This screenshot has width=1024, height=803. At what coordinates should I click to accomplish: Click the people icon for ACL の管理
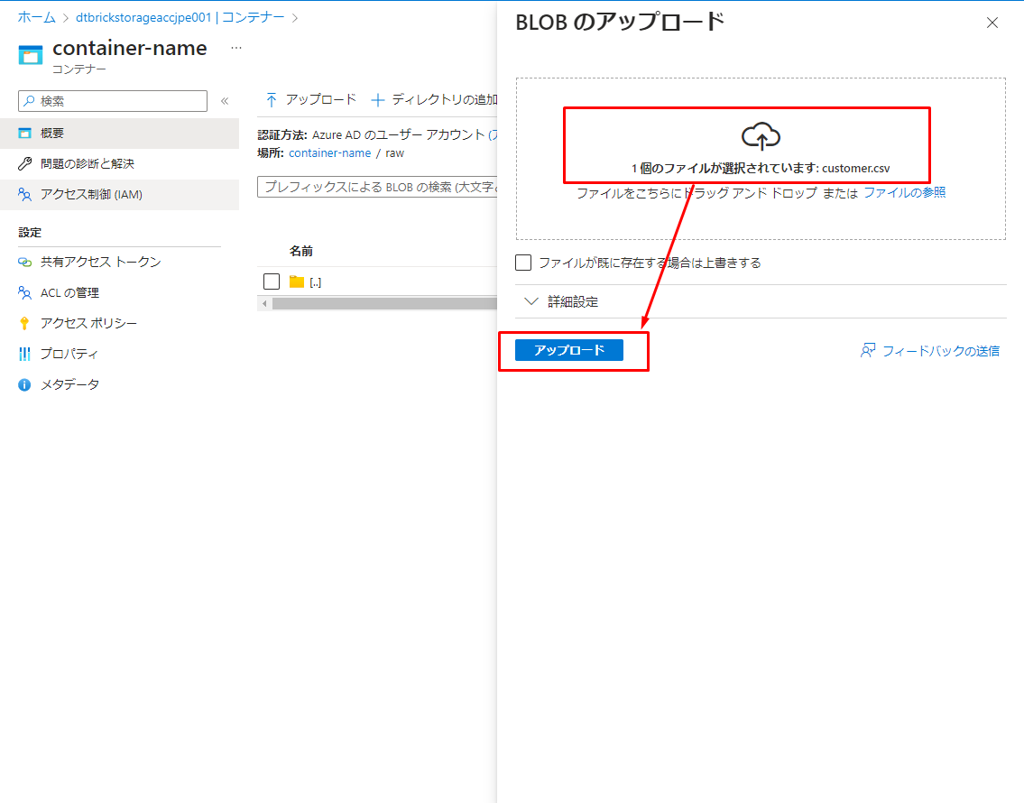pyautogui.click(x=25, y=293)
